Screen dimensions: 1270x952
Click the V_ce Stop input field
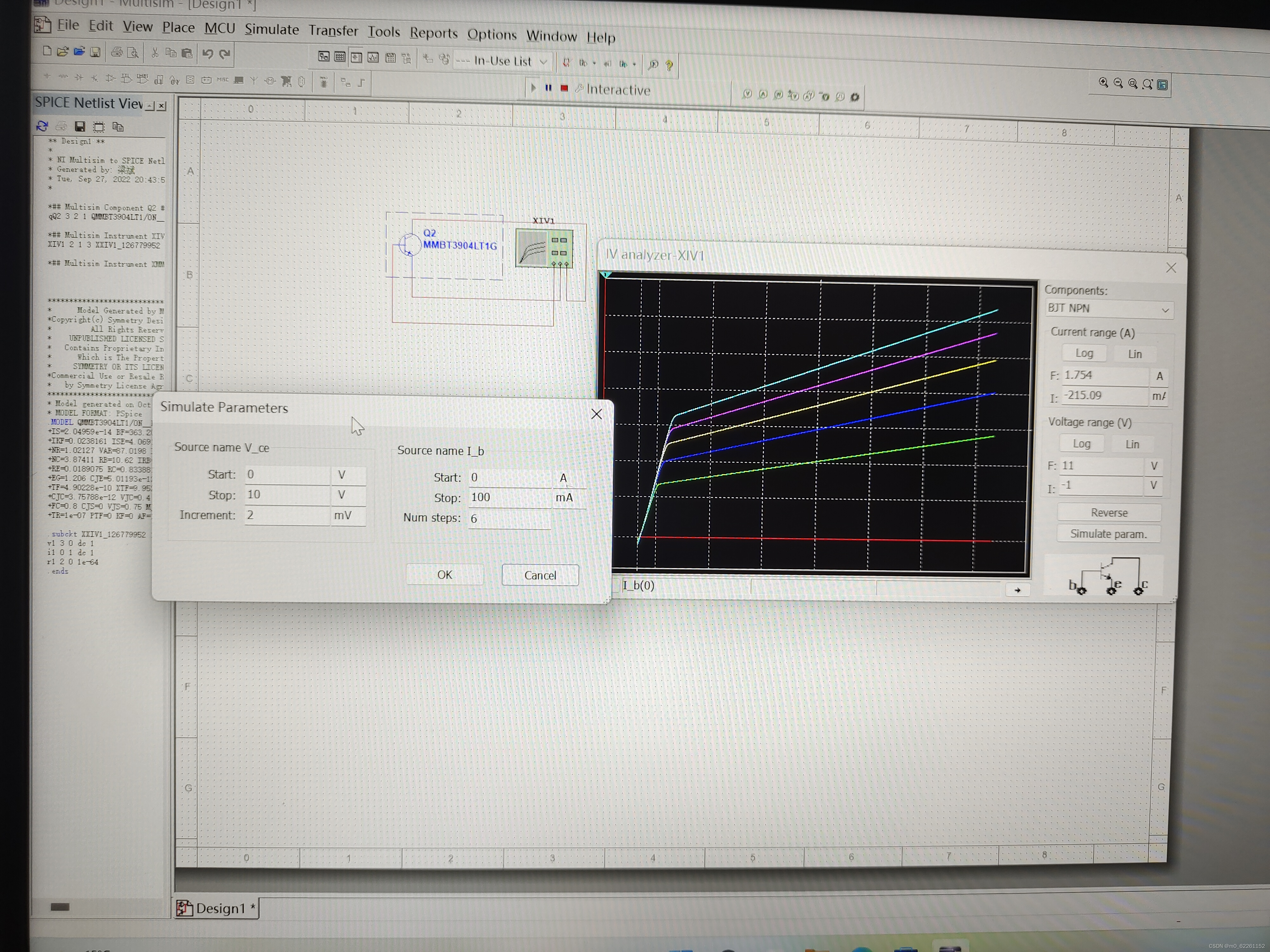(288, 495)
